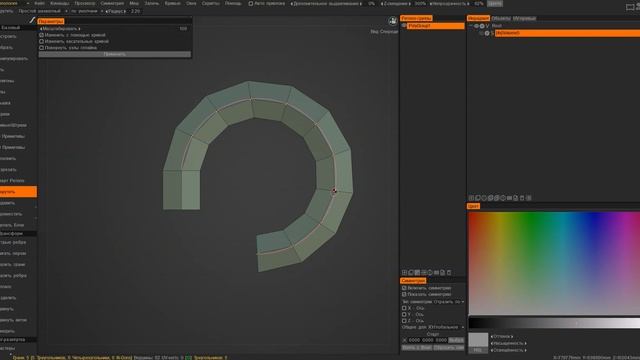Select the Параметры panel tab
640x360 pixels.
[51, 21]
